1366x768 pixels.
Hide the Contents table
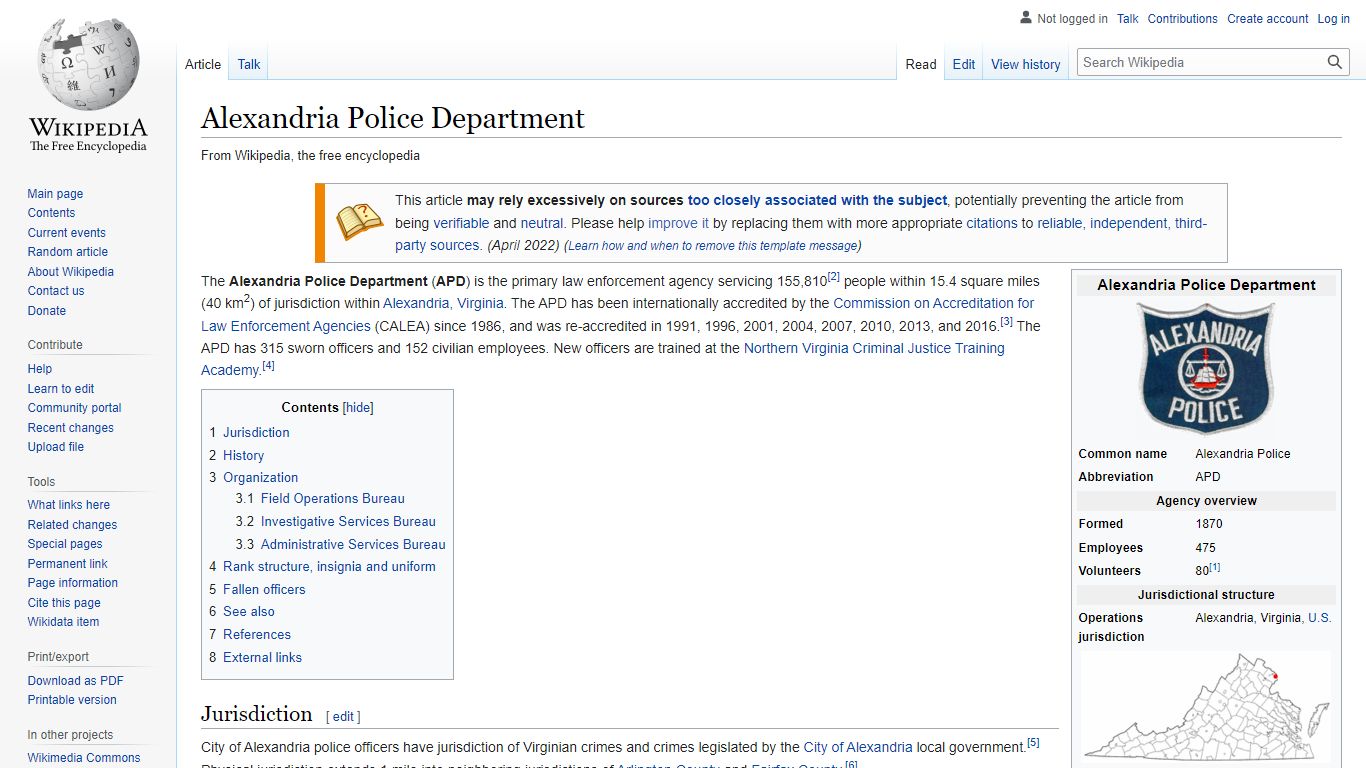pyautogui.click(x=358, y=407)
